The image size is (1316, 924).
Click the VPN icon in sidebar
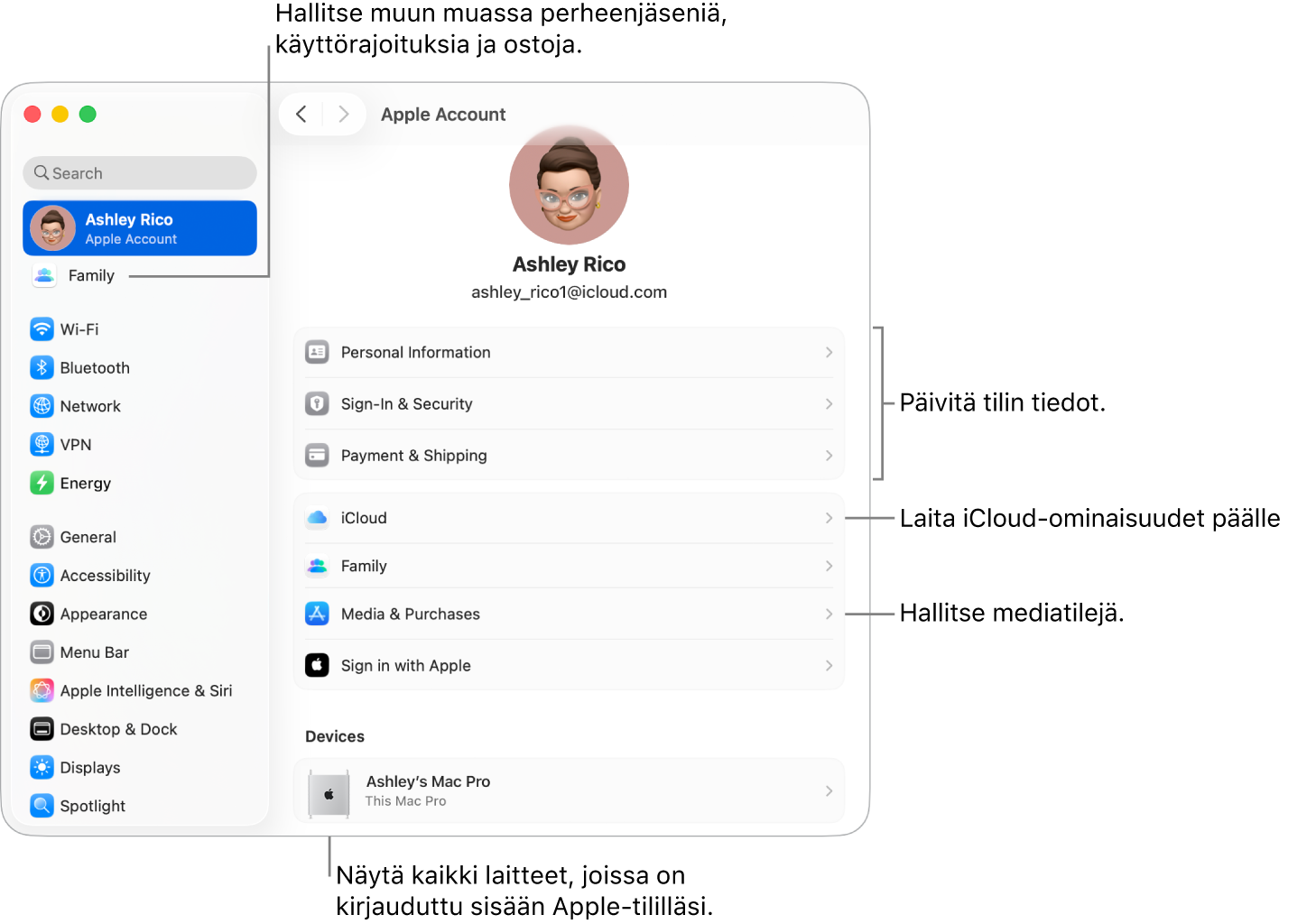42,444
